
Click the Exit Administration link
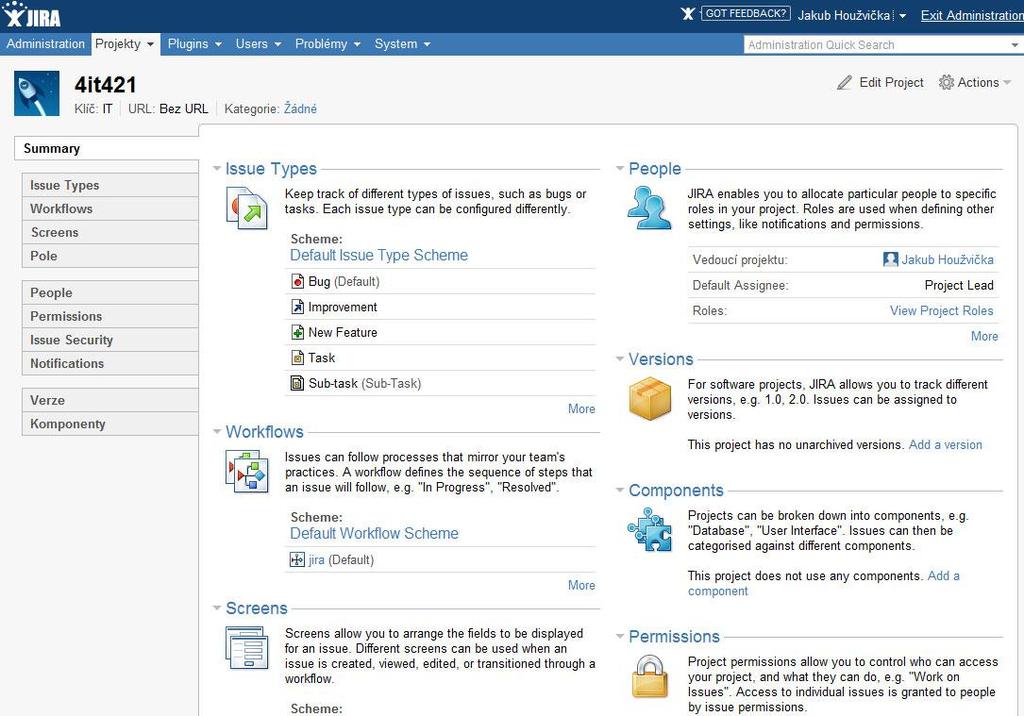pyautogui.click(x=972, y=15)
